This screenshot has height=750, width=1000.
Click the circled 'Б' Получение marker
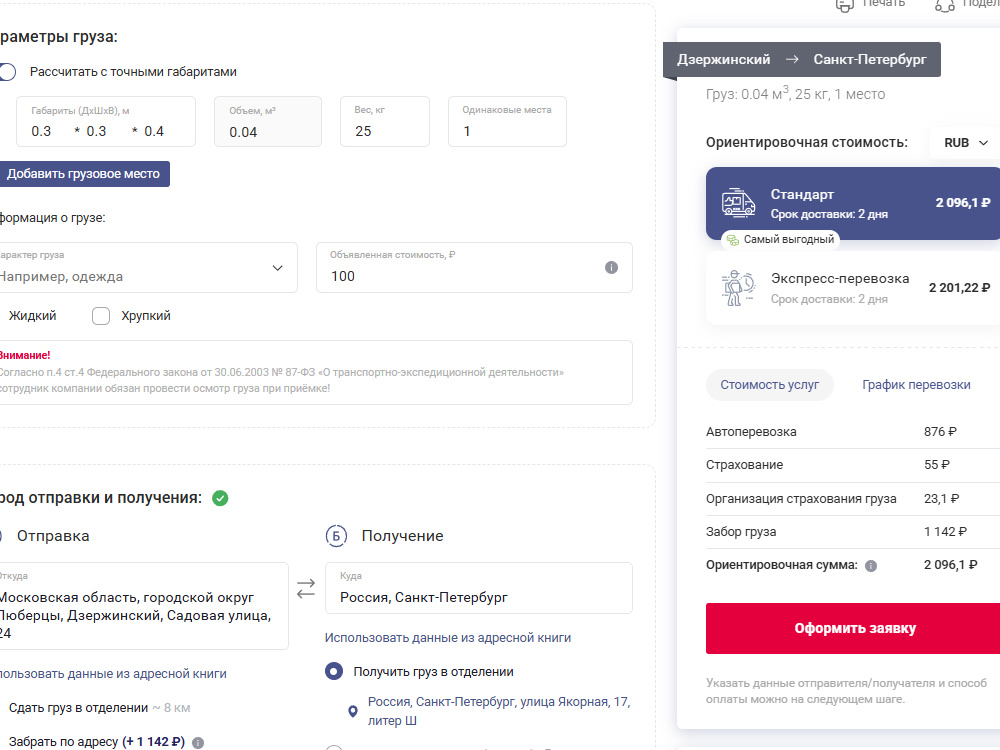point(336,536)
